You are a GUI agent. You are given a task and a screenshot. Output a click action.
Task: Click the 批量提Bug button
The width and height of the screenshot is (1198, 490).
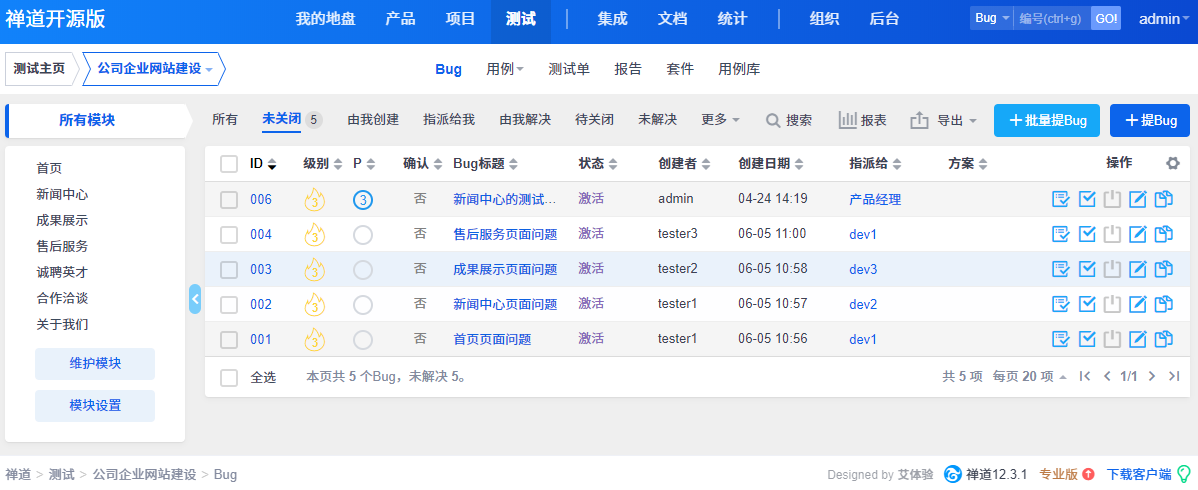coord(1047,120)
